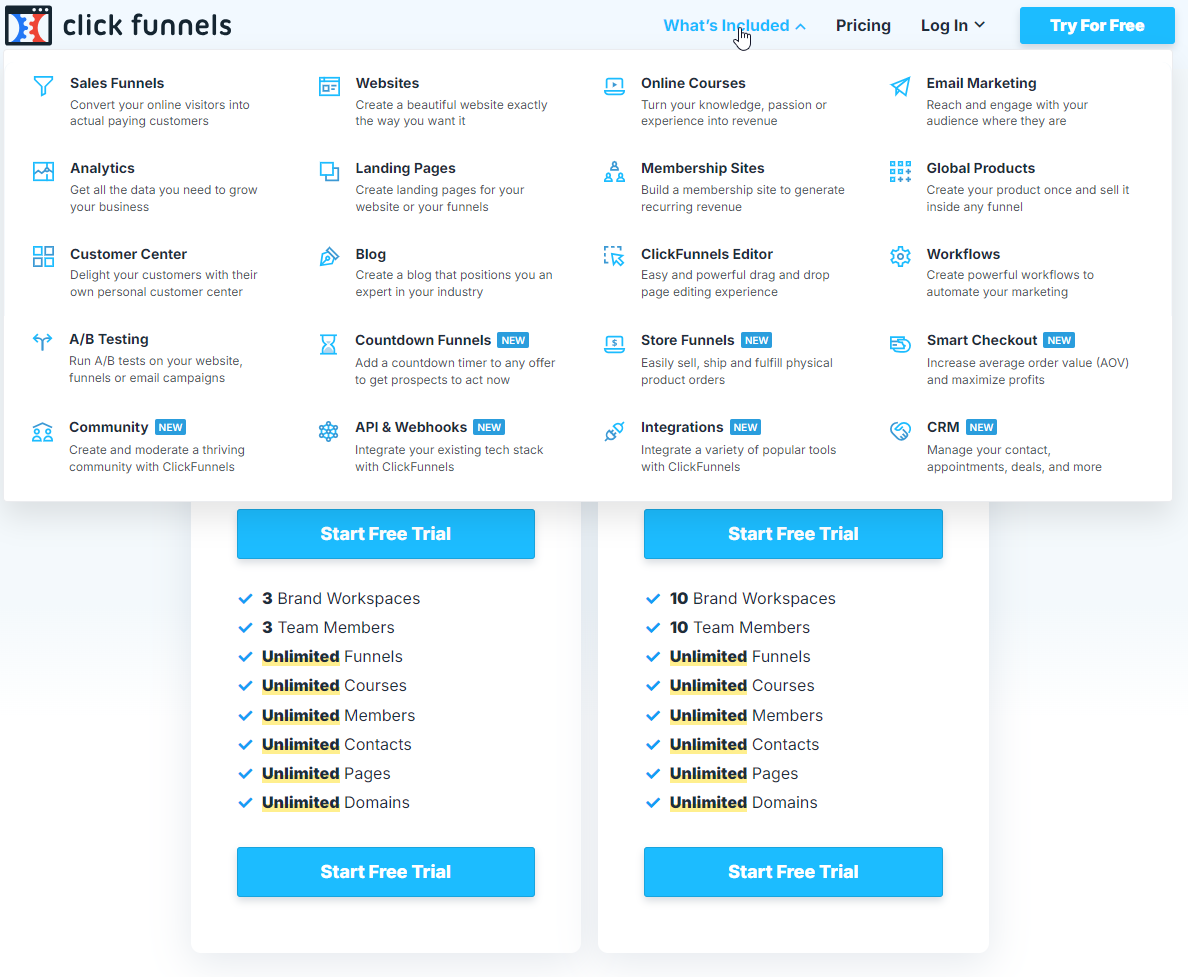Viewport: 1188px width, 977px height.
Task: Click the CRM handshake icon
Action: [x=900, y=431]
